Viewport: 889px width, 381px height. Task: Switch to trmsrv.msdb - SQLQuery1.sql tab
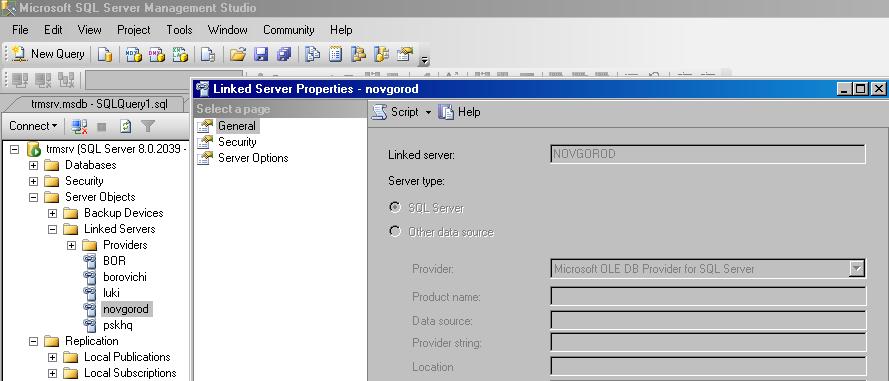[99, 104]
